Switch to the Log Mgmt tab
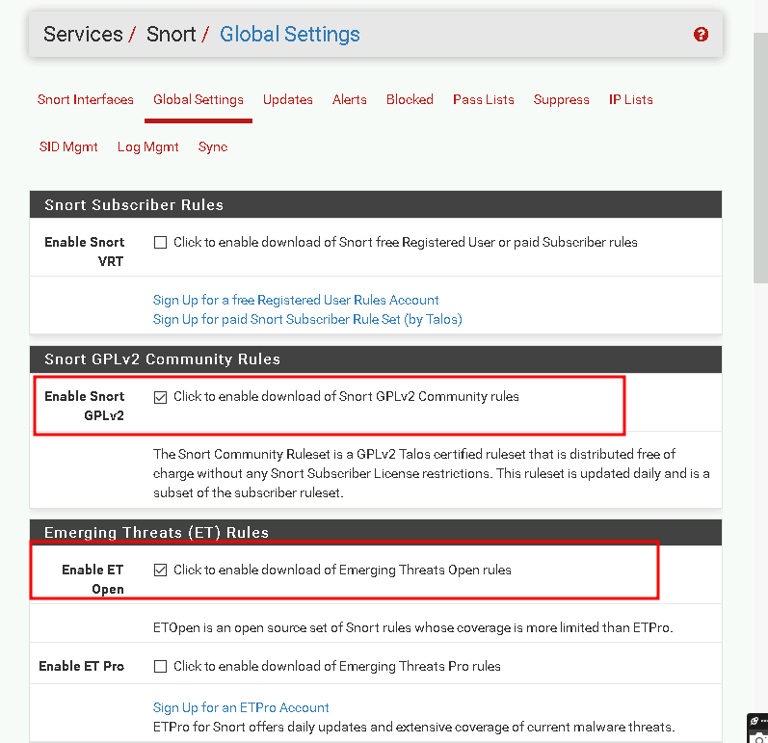Screen dimensions: 768x743 [148, 147]
